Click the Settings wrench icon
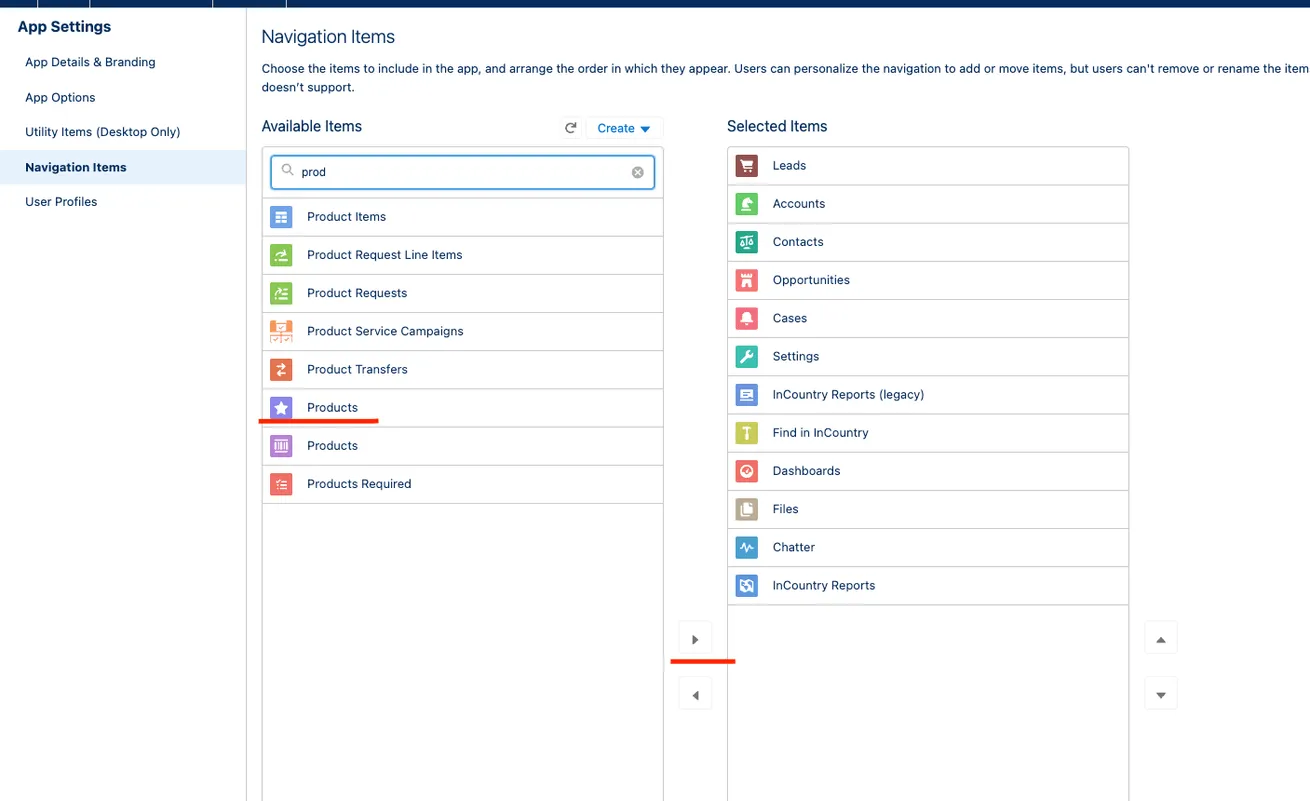 click(x=747, y=357)
